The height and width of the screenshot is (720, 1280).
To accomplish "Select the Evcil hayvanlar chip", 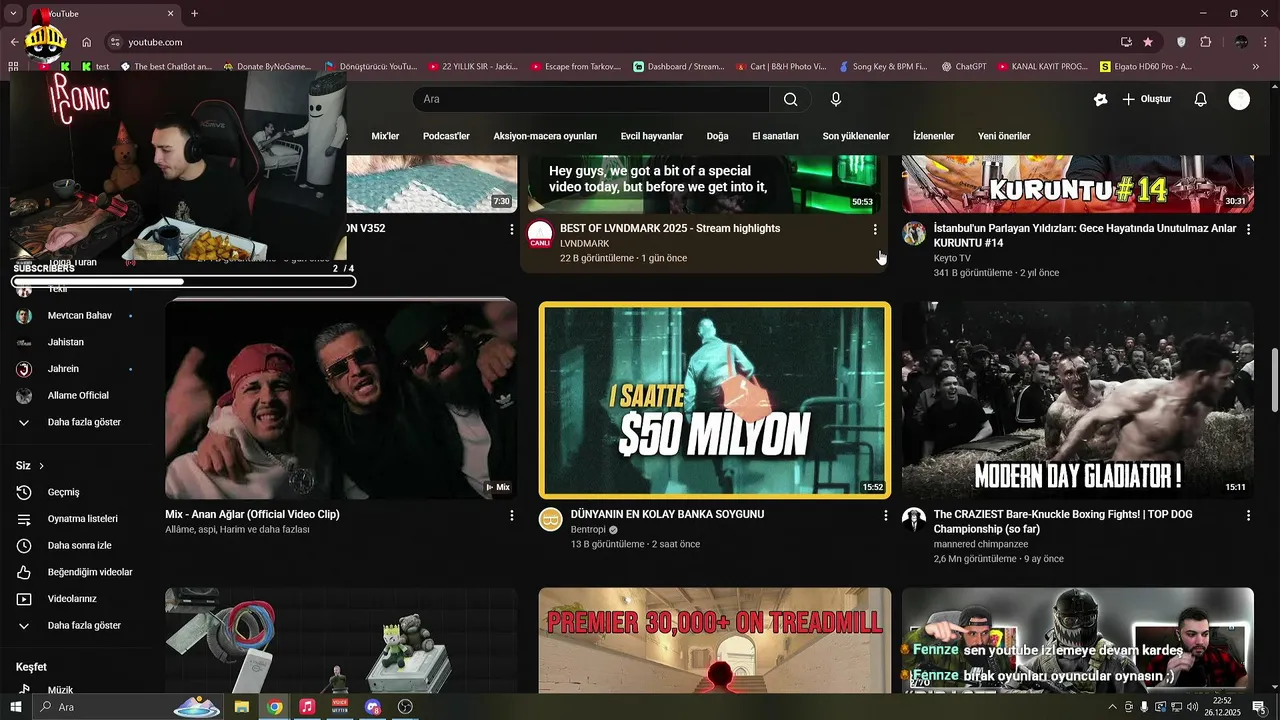I will point(651,136).
